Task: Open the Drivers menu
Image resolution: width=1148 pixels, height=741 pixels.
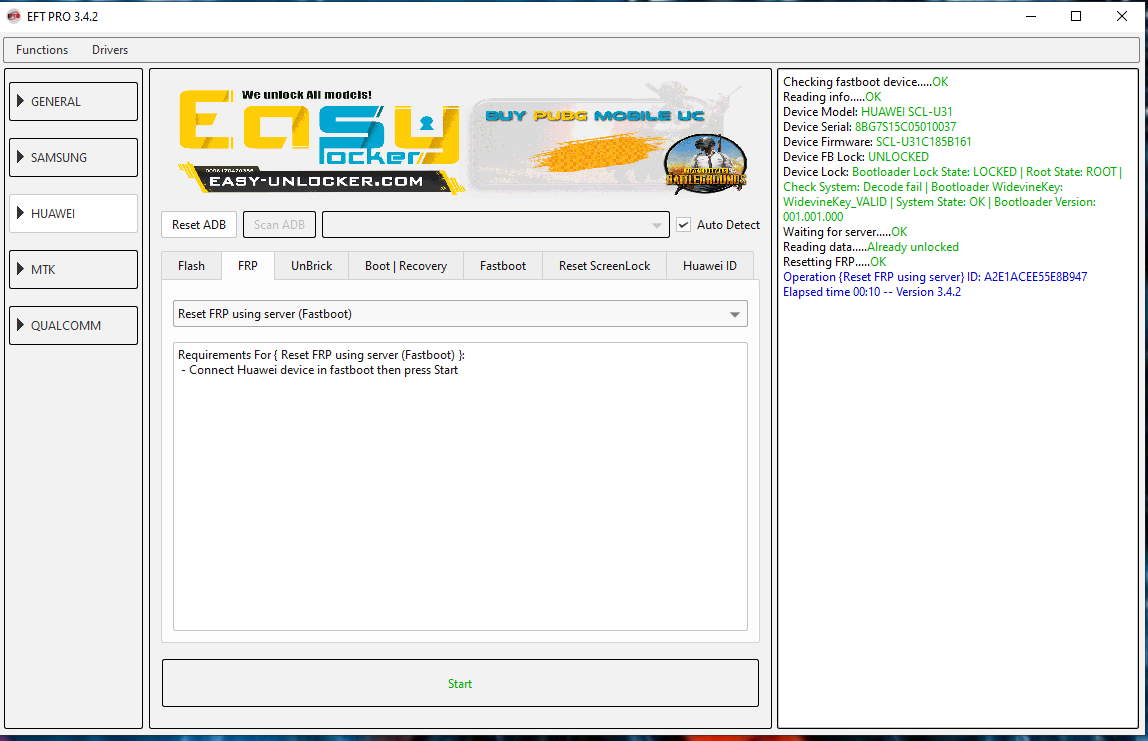Action: pyautogui.click(x=110, y=50)
